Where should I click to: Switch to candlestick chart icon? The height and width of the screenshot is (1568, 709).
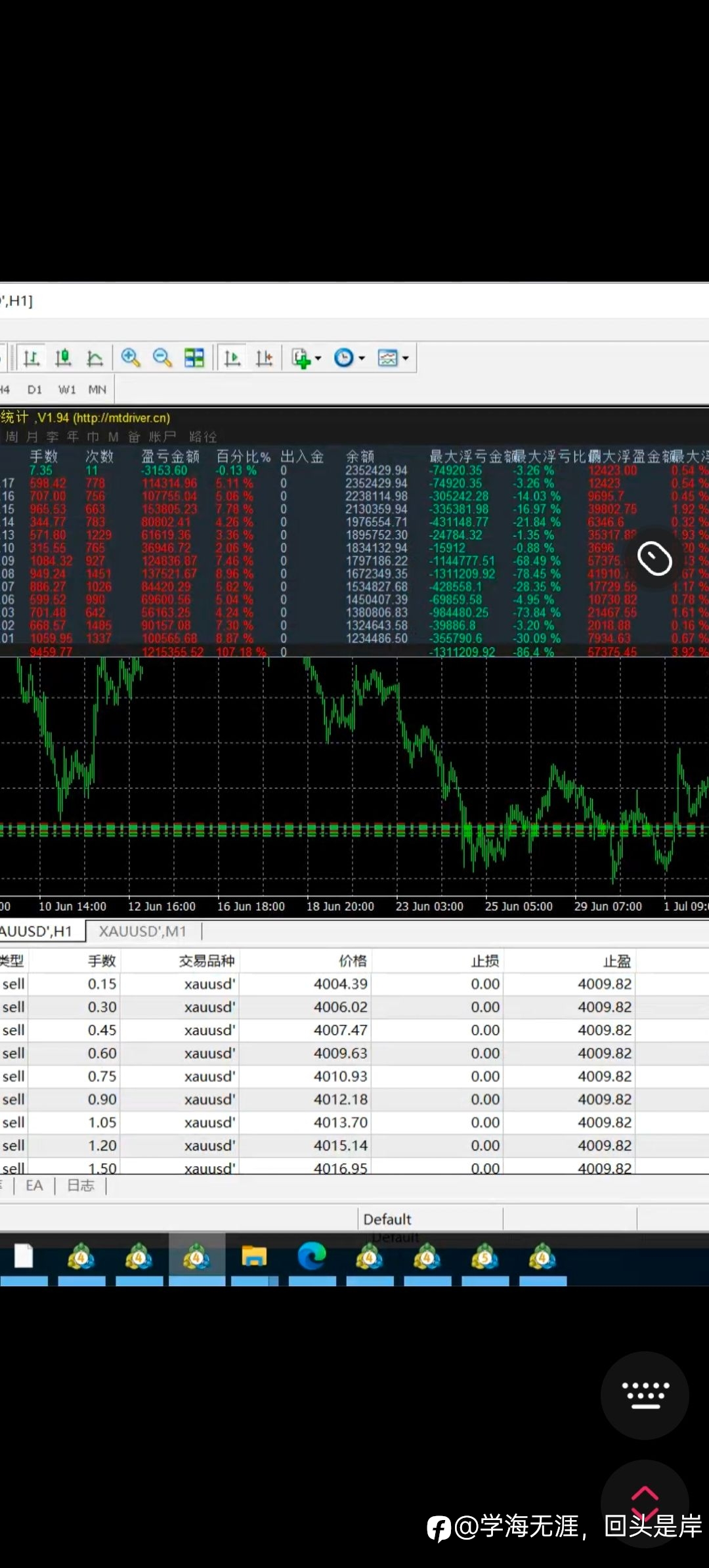tap(63, 358)
